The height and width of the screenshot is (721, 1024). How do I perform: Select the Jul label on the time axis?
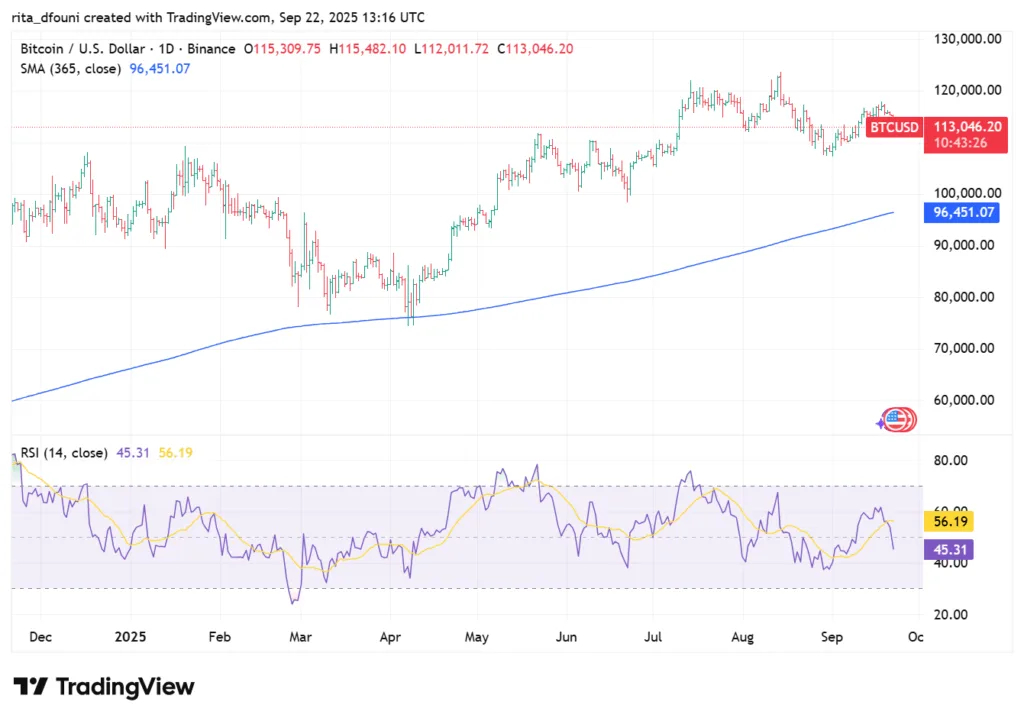pos(654,634)
